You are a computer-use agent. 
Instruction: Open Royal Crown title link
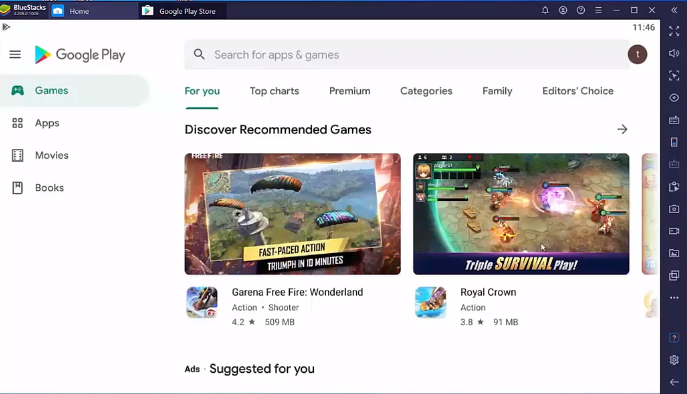pos(488,292)
